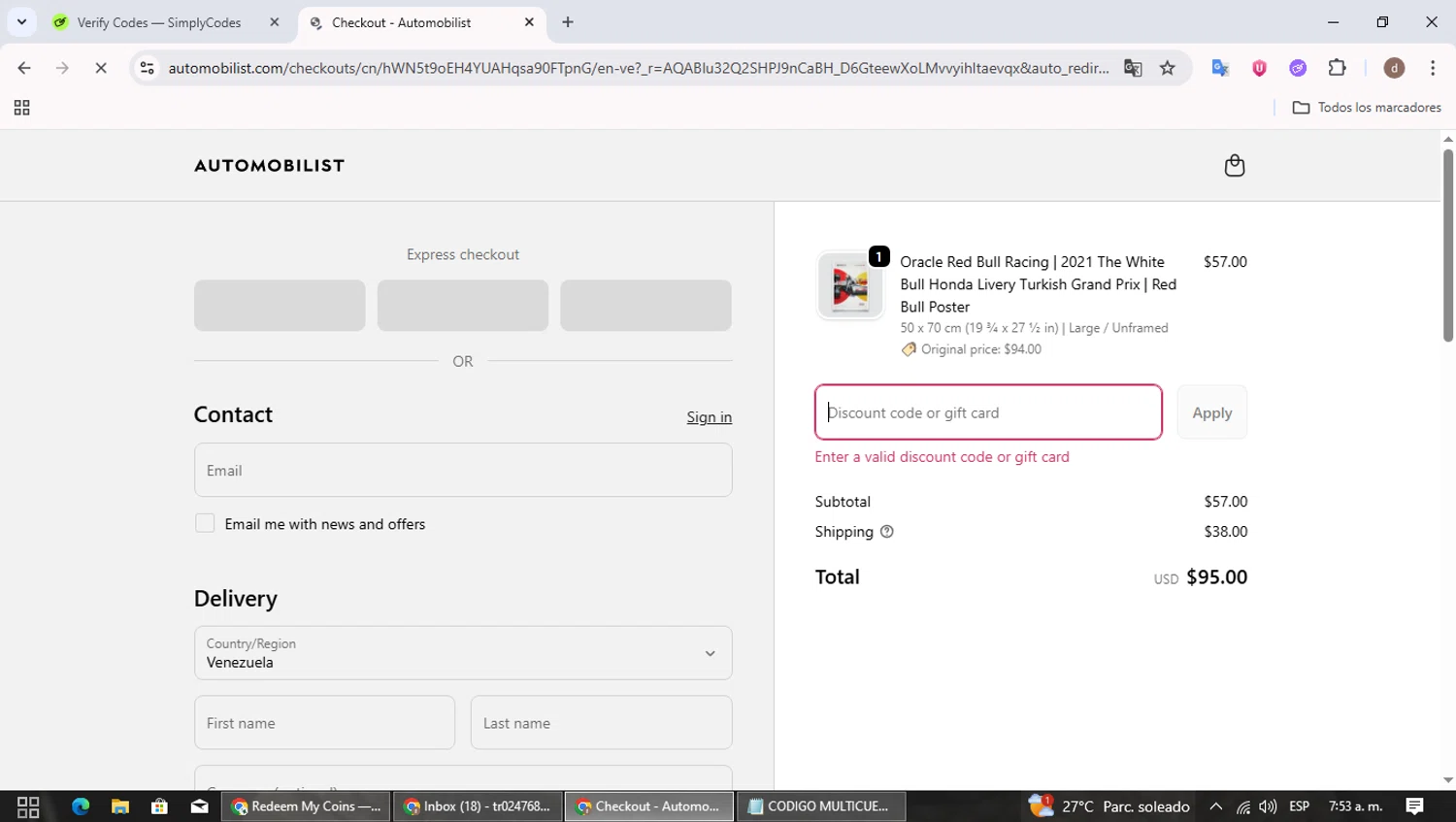
Task: Open the weather widget showing 27°C
Action: [1109, 806]
